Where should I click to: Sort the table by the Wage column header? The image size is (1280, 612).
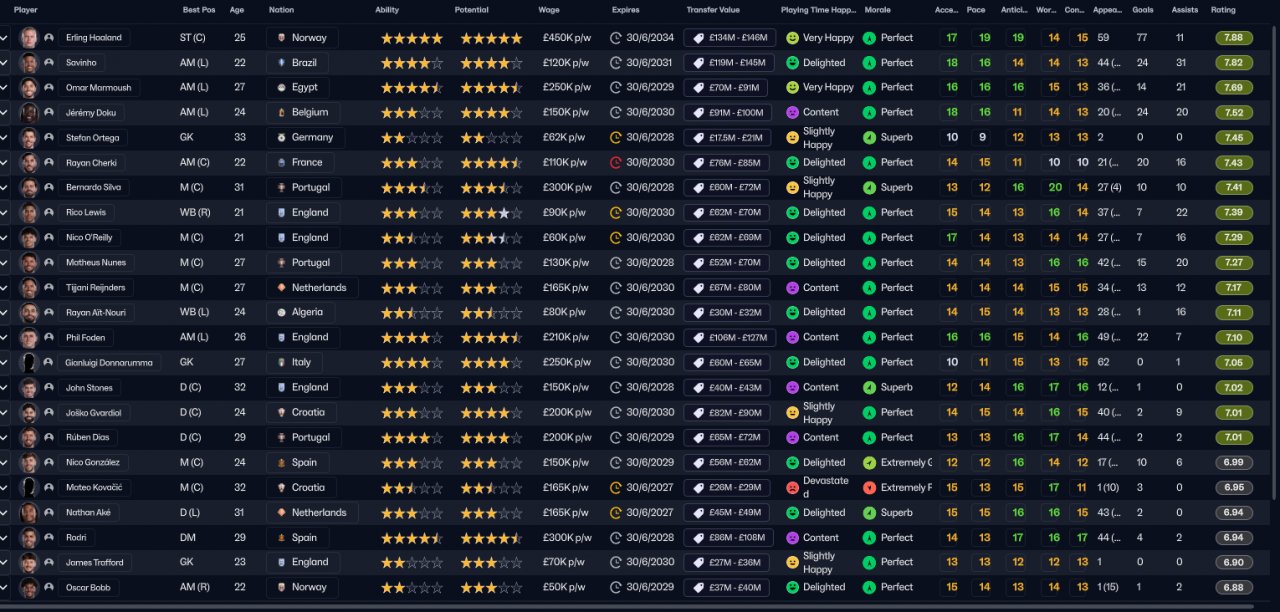click(x=549, y=9)
